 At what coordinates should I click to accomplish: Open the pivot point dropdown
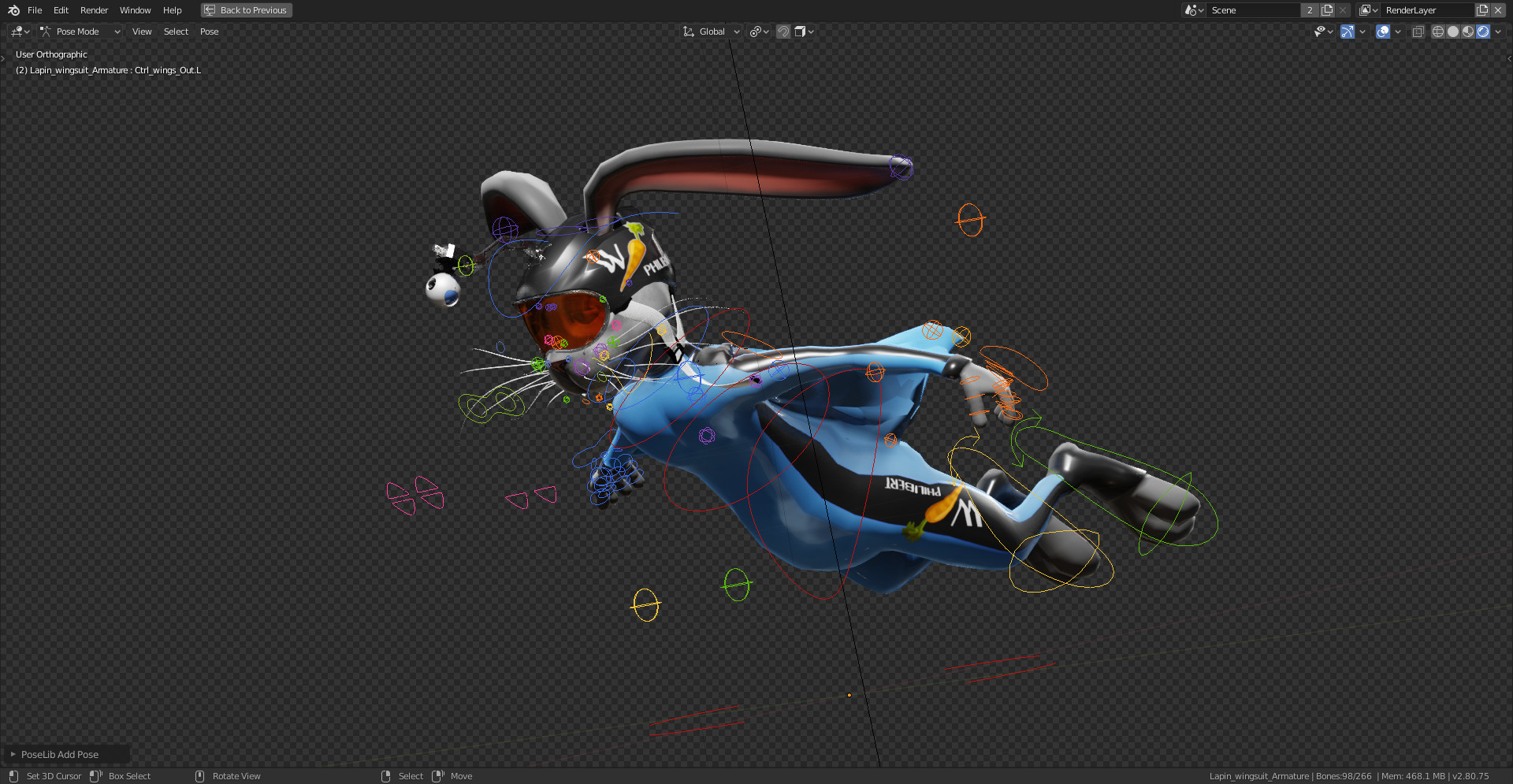pos(760,32)
